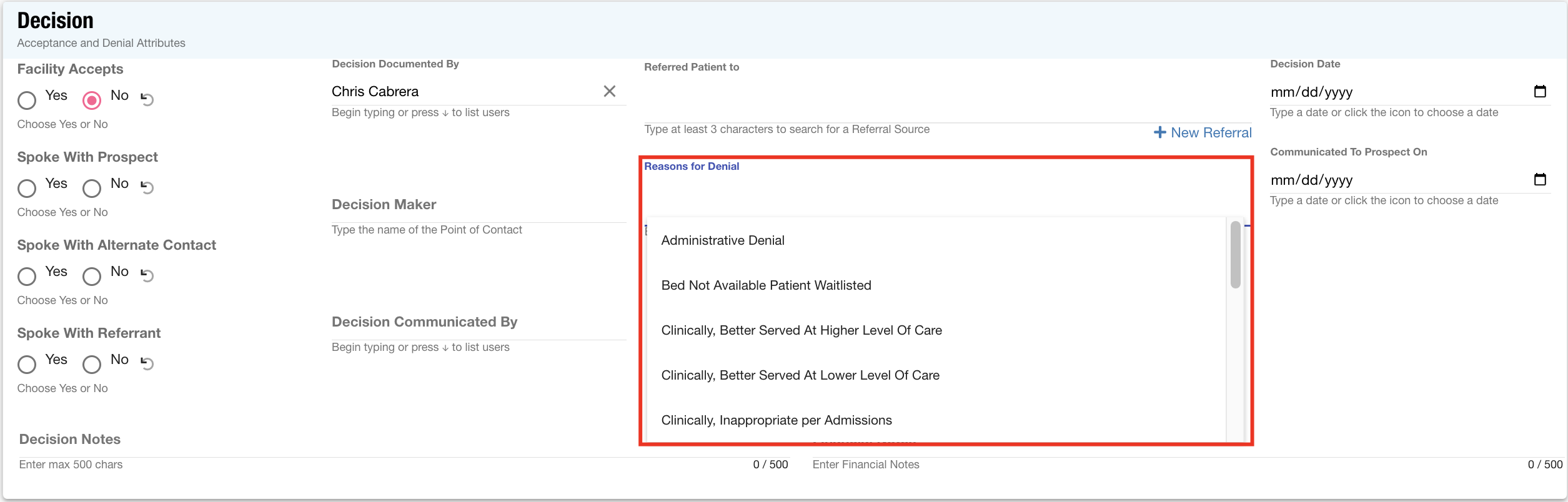
Task: Reset the Spoke With Prospect selection
Action: click(x=147, y=187)
